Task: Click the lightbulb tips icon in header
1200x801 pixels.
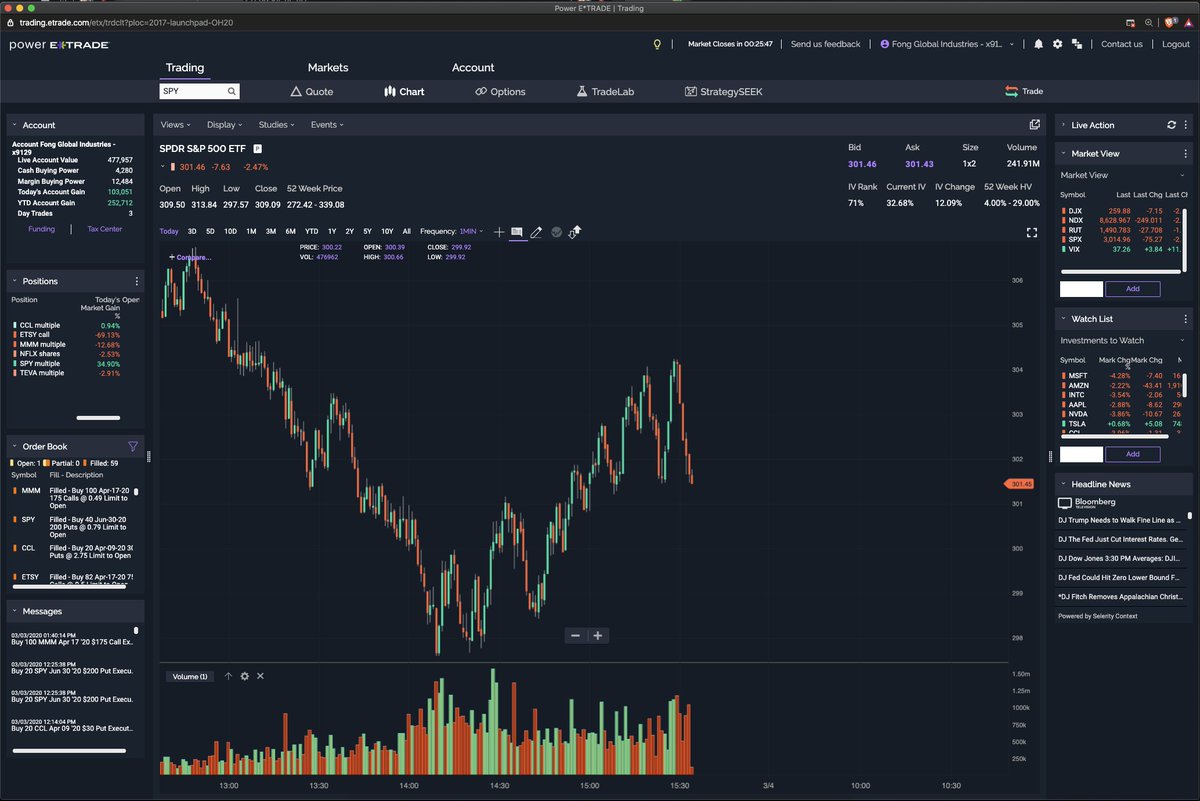Action: coord(657,44)
